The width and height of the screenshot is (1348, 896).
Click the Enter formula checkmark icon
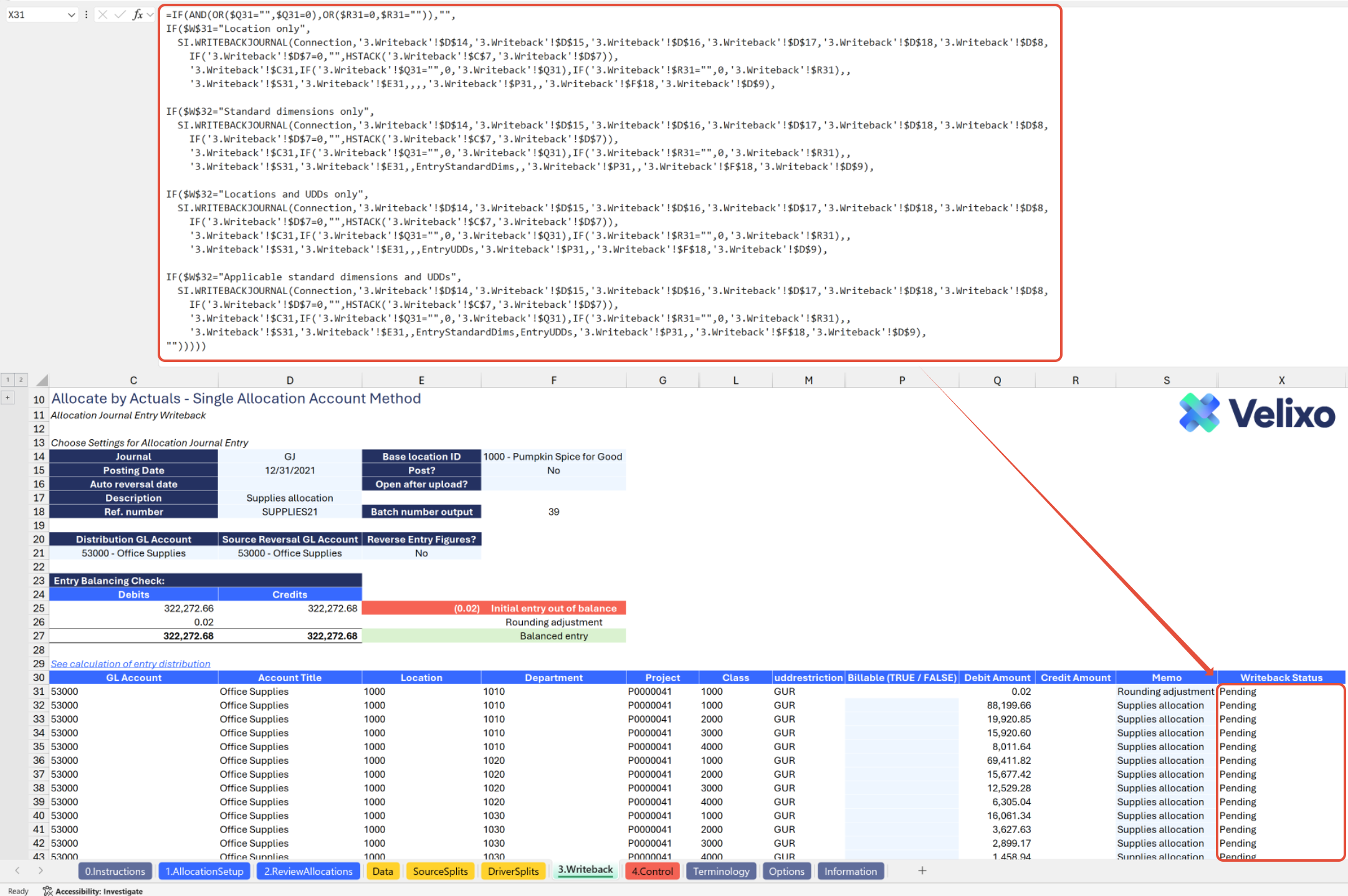[120, 14]
